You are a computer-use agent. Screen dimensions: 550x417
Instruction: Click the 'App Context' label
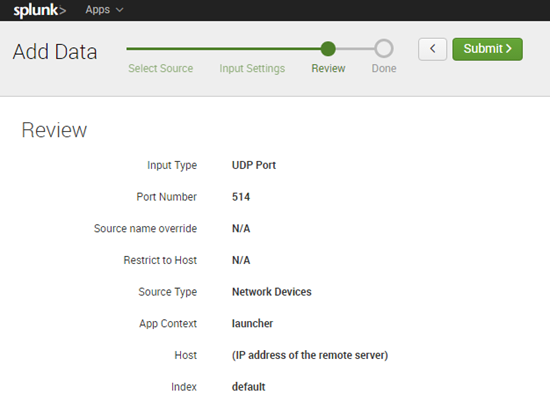(168, 323)
